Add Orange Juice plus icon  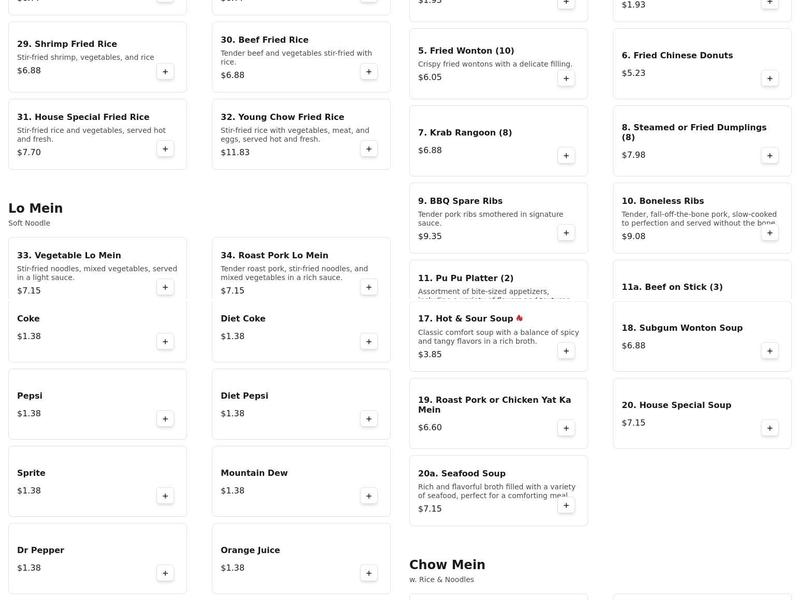(x=368, y=573)
